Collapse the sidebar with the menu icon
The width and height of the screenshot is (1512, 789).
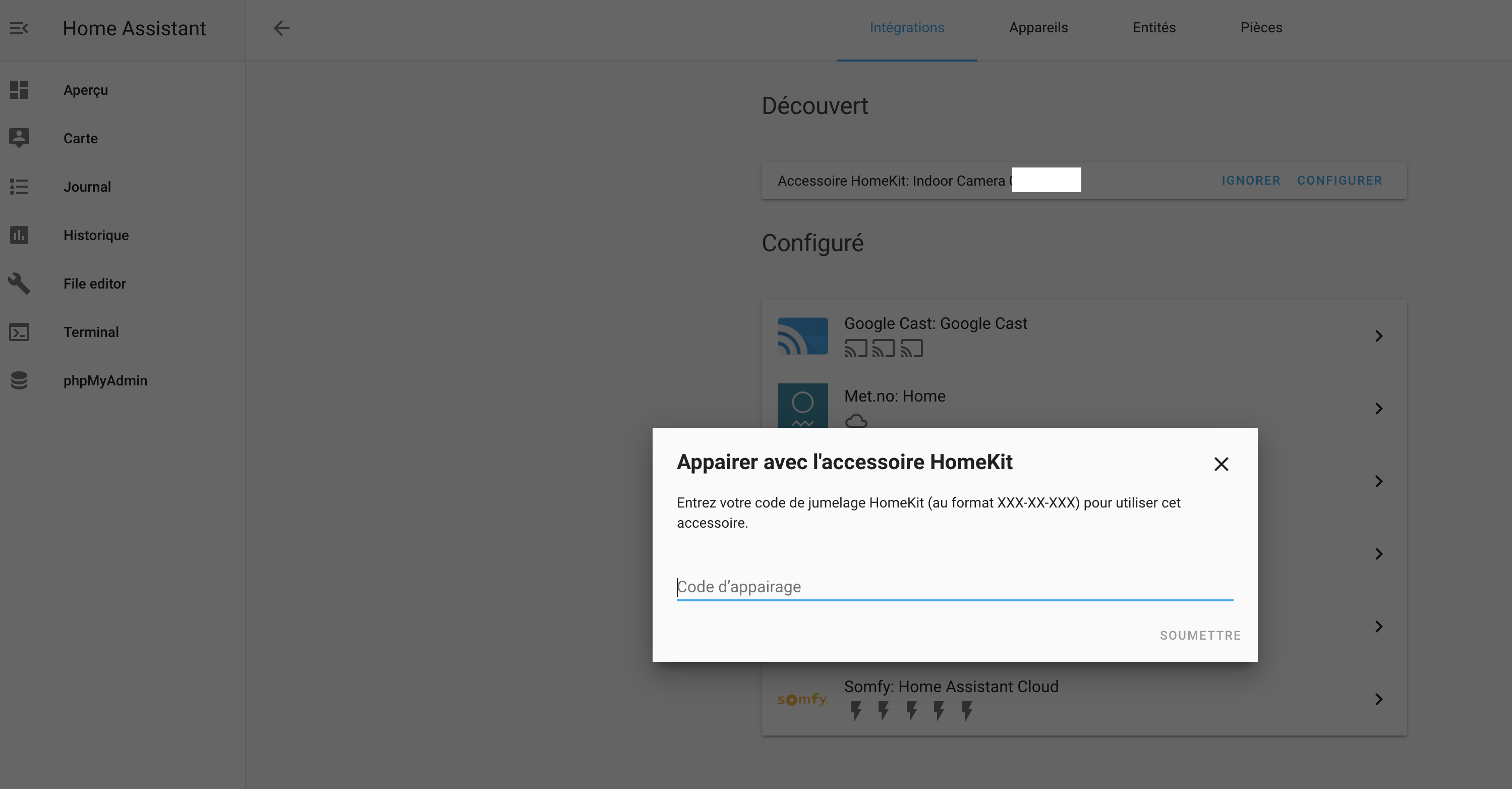coord(19,28)
